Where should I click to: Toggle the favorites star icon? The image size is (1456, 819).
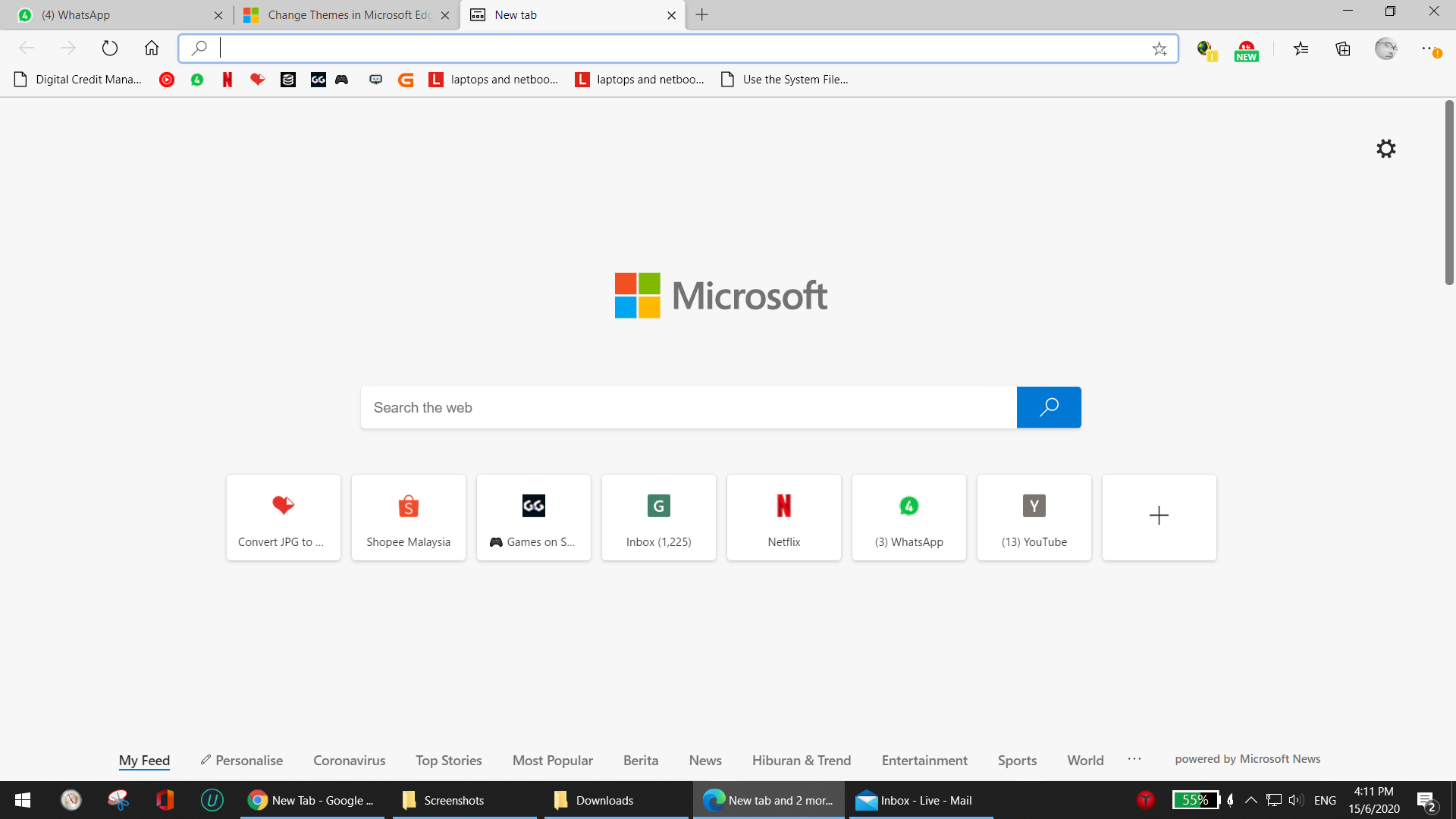tap(1159, 48)
